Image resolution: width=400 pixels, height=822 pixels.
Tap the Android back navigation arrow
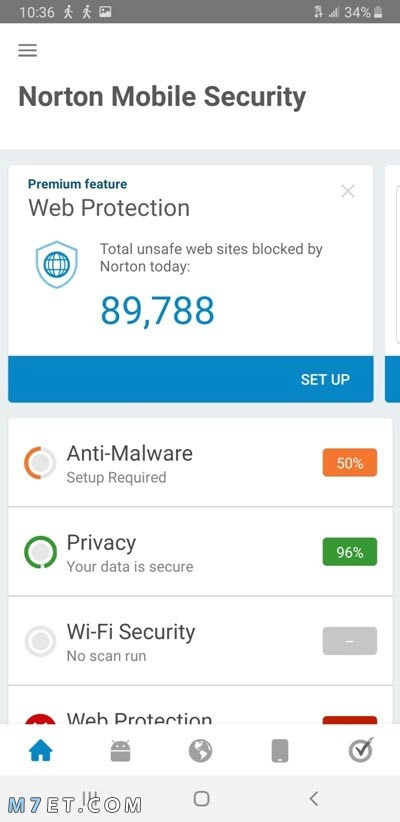click(313, 798)
